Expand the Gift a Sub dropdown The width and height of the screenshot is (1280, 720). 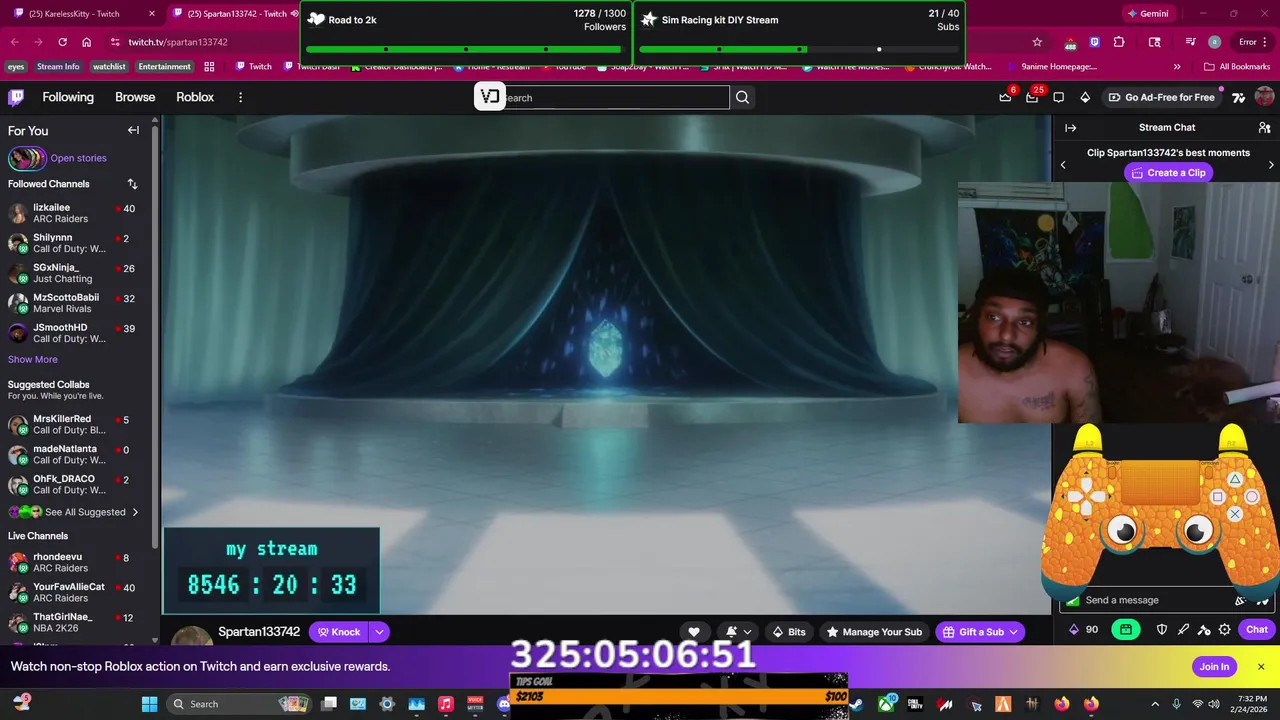click(x=1014, y=632)
